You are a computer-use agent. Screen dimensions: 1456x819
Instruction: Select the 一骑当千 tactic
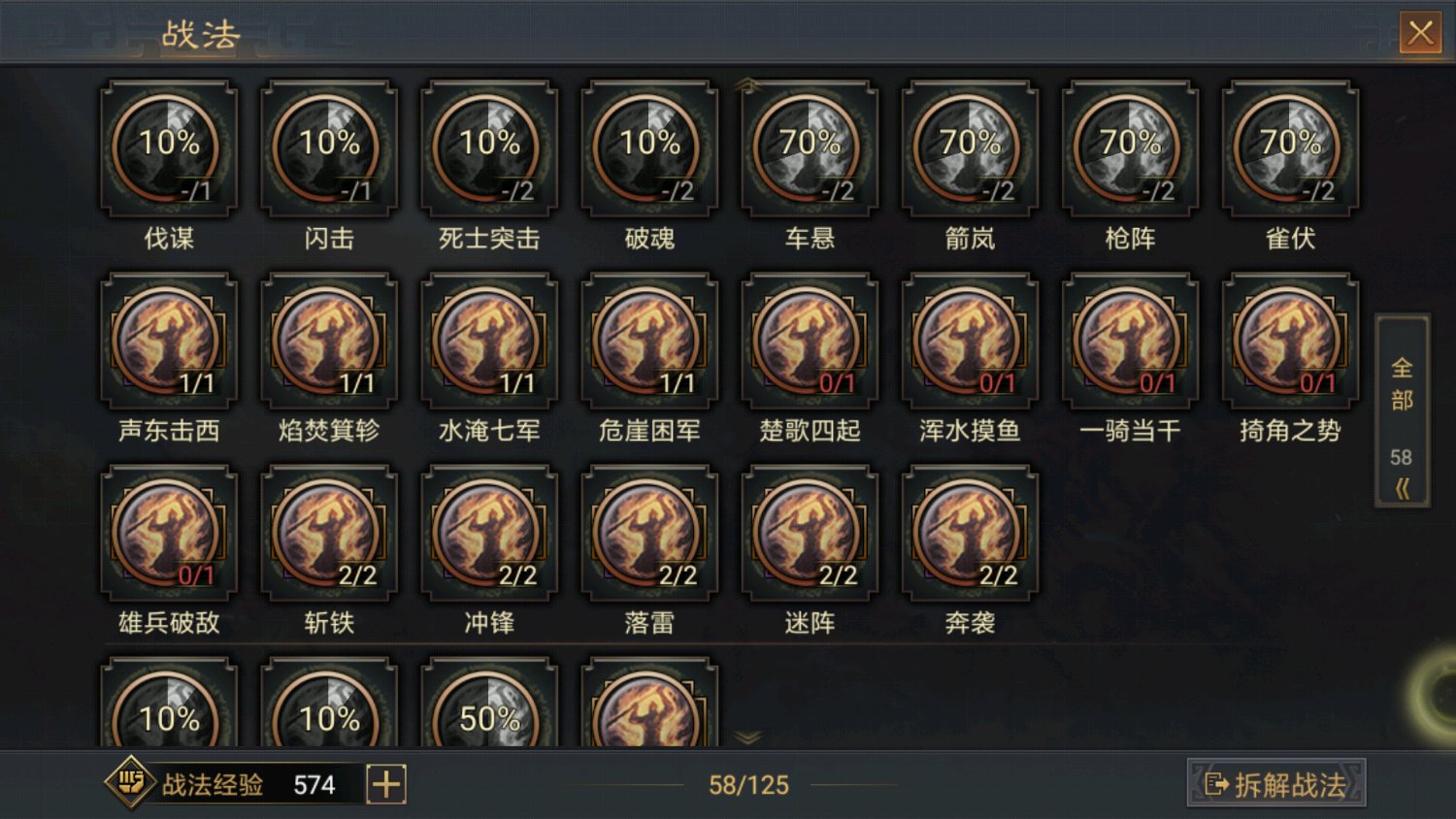[x=1130, y=341]
